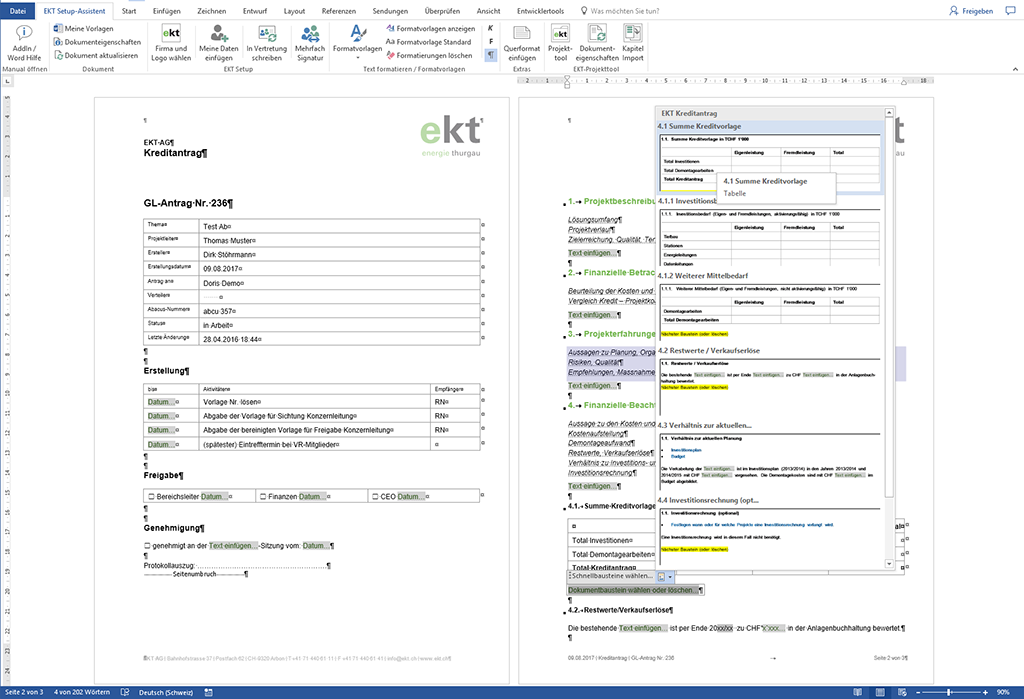This screenshot has height=699, width=1024.
Task: Open spell-check icon in status bar
Action: [x=125, y=692]
